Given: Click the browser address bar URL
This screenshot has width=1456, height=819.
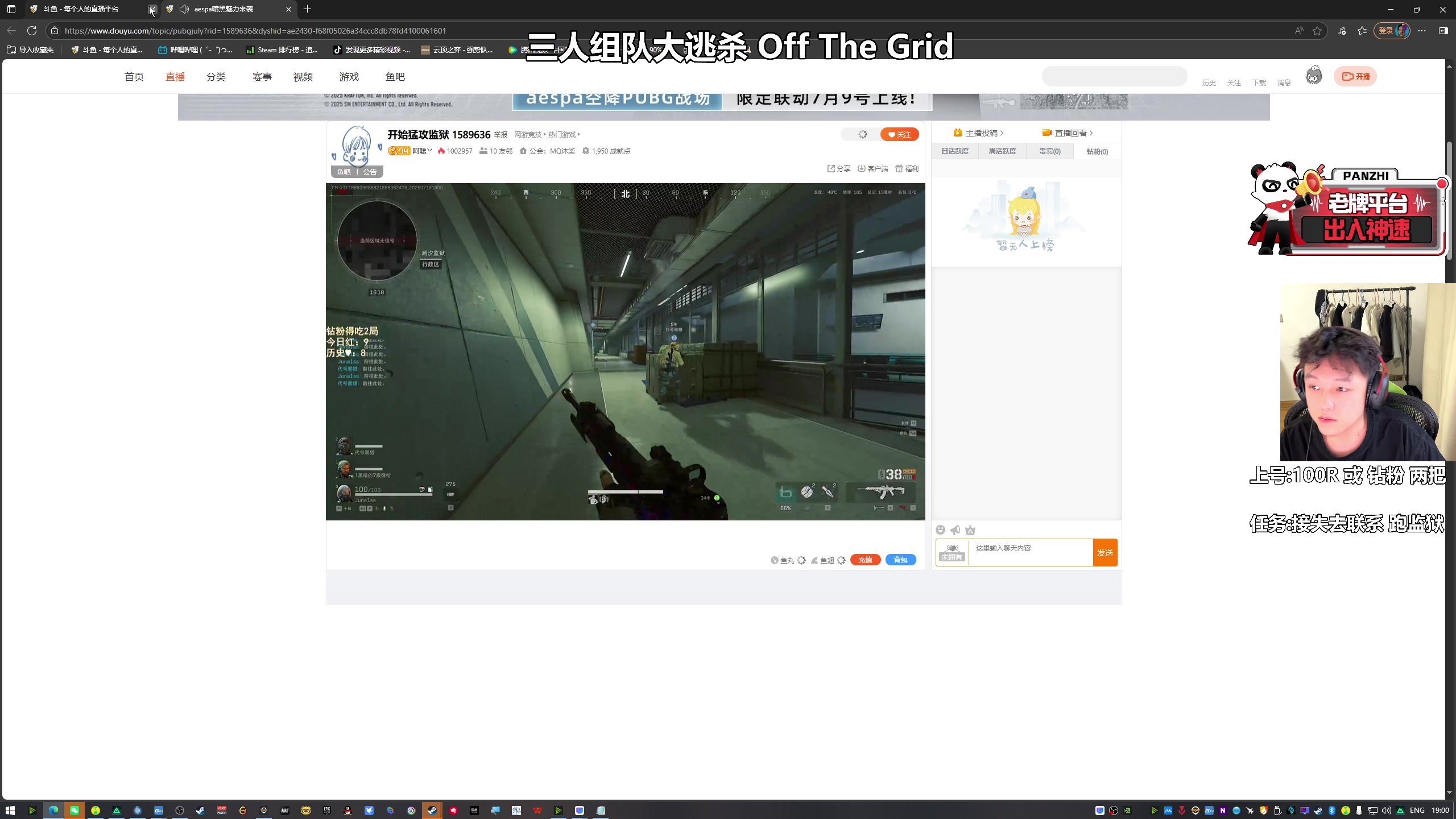Looking at the screenshot, I should click(255, 31).
